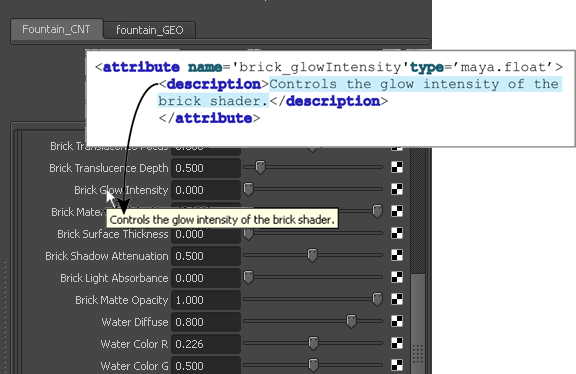Click checker map icon for Water Color R
This screenshot has width=576, height=374.
click(x=397, y=344)
